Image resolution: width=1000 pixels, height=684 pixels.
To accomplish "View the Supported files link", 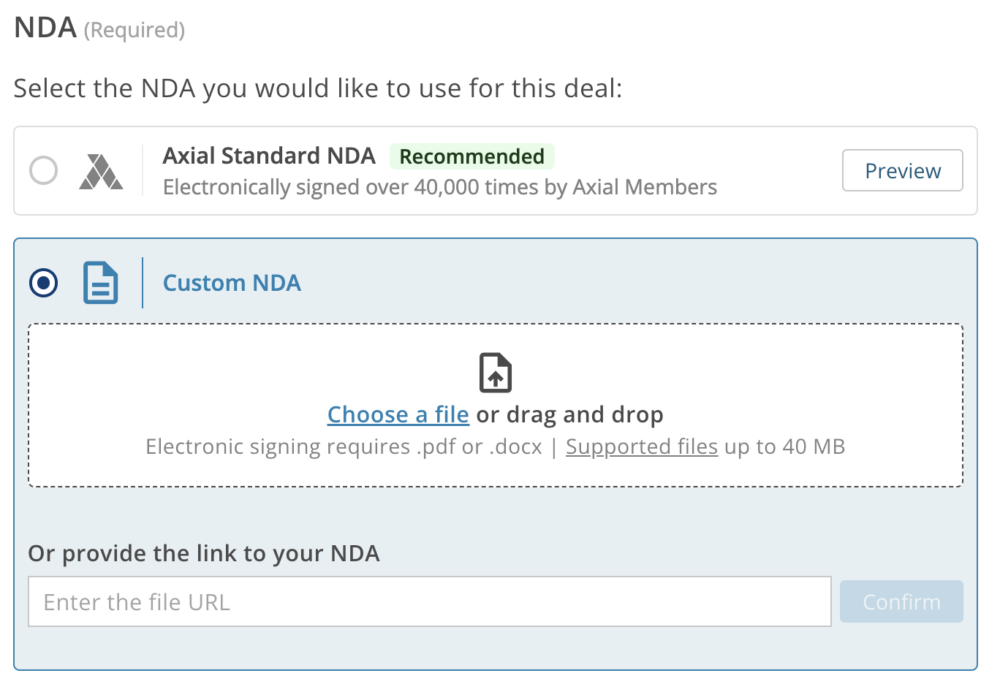I will point(640,446).
